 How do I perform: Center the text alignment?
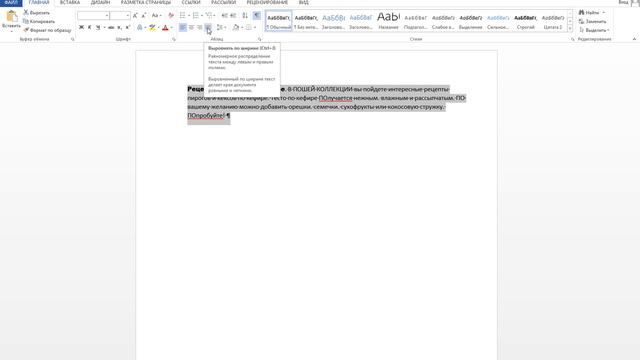pos(191,27)
